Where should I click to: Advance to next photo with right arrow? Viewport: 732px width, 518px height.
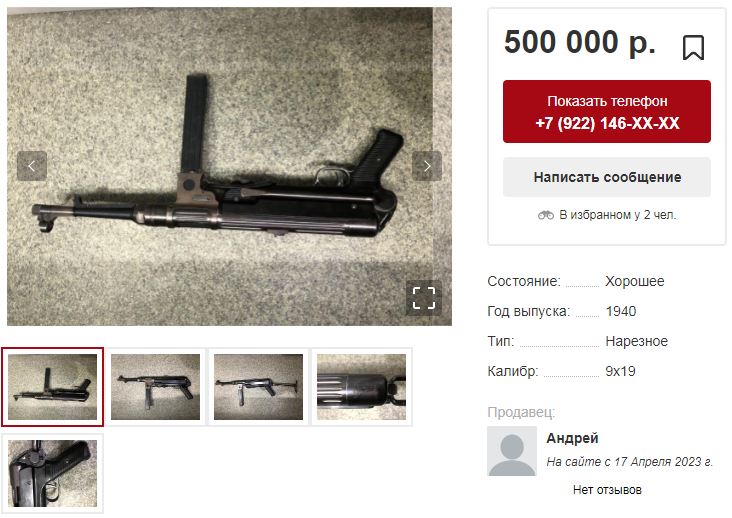point(427,166)
